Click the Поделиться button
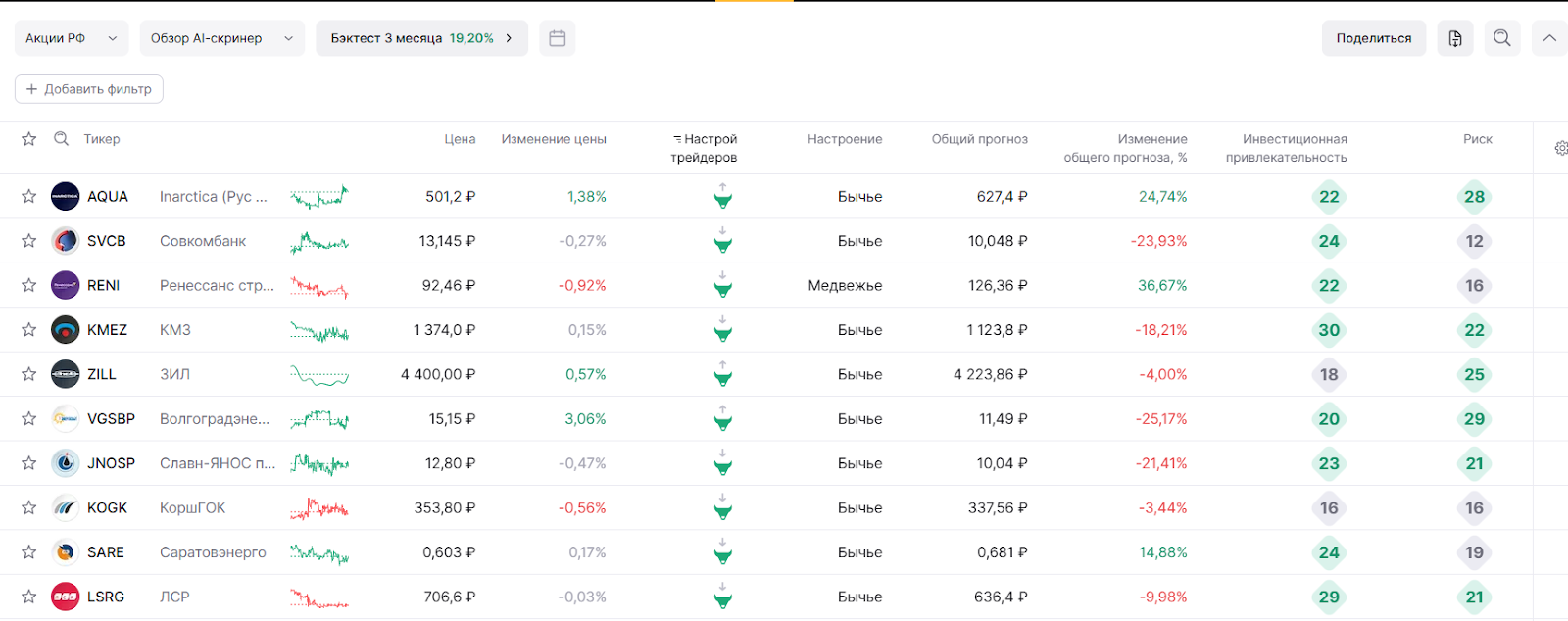 (1374, 38)
